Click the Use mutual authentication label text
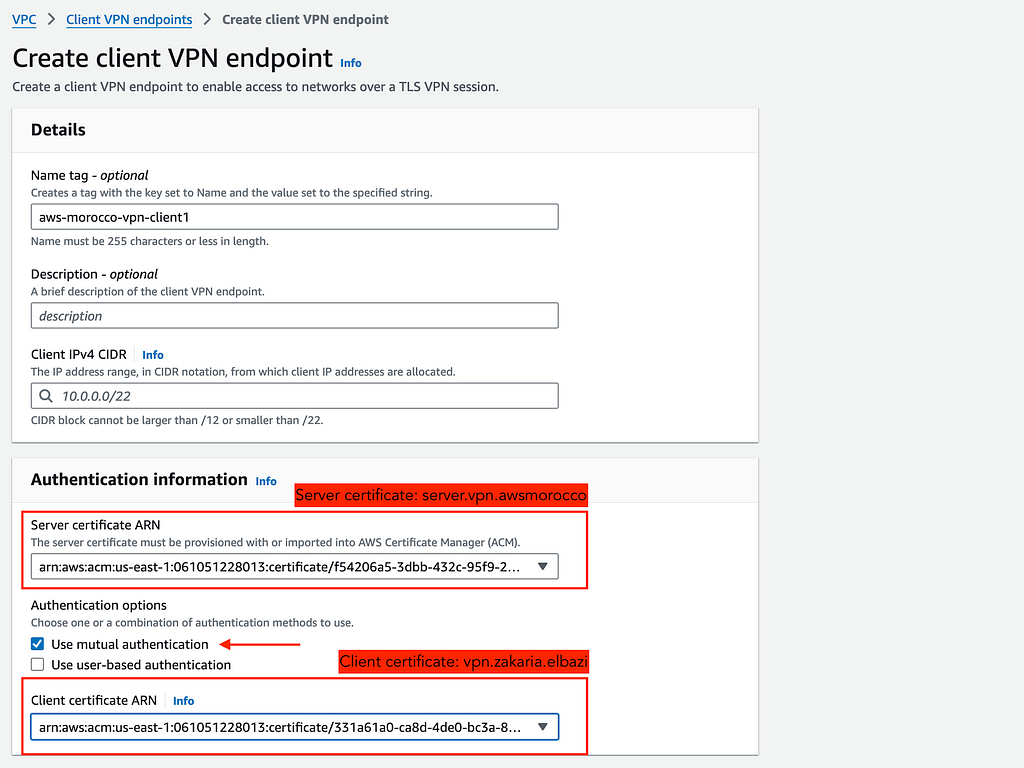The height and width of the screenshot is (768, 1024). click(130, 645)
